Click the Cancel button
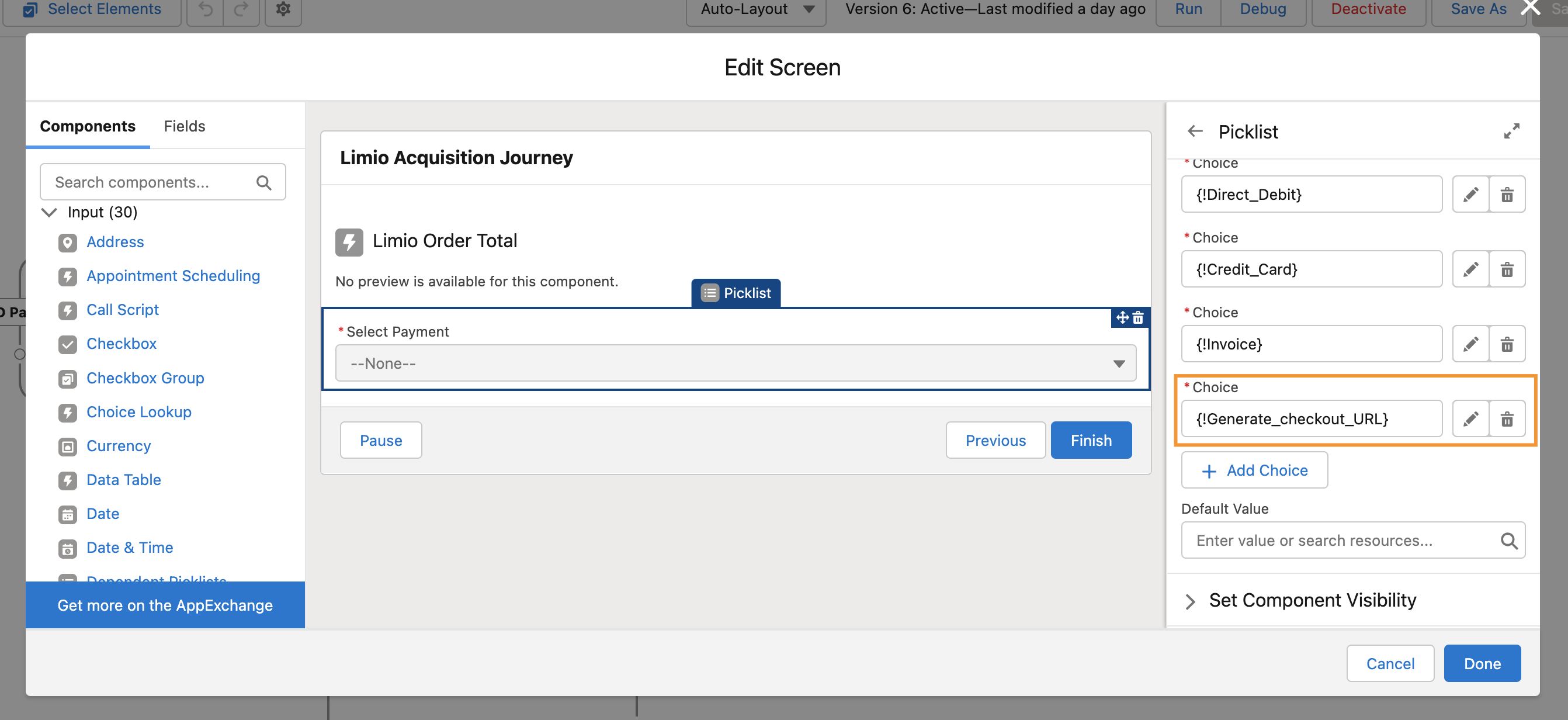 pos(1390,663)
